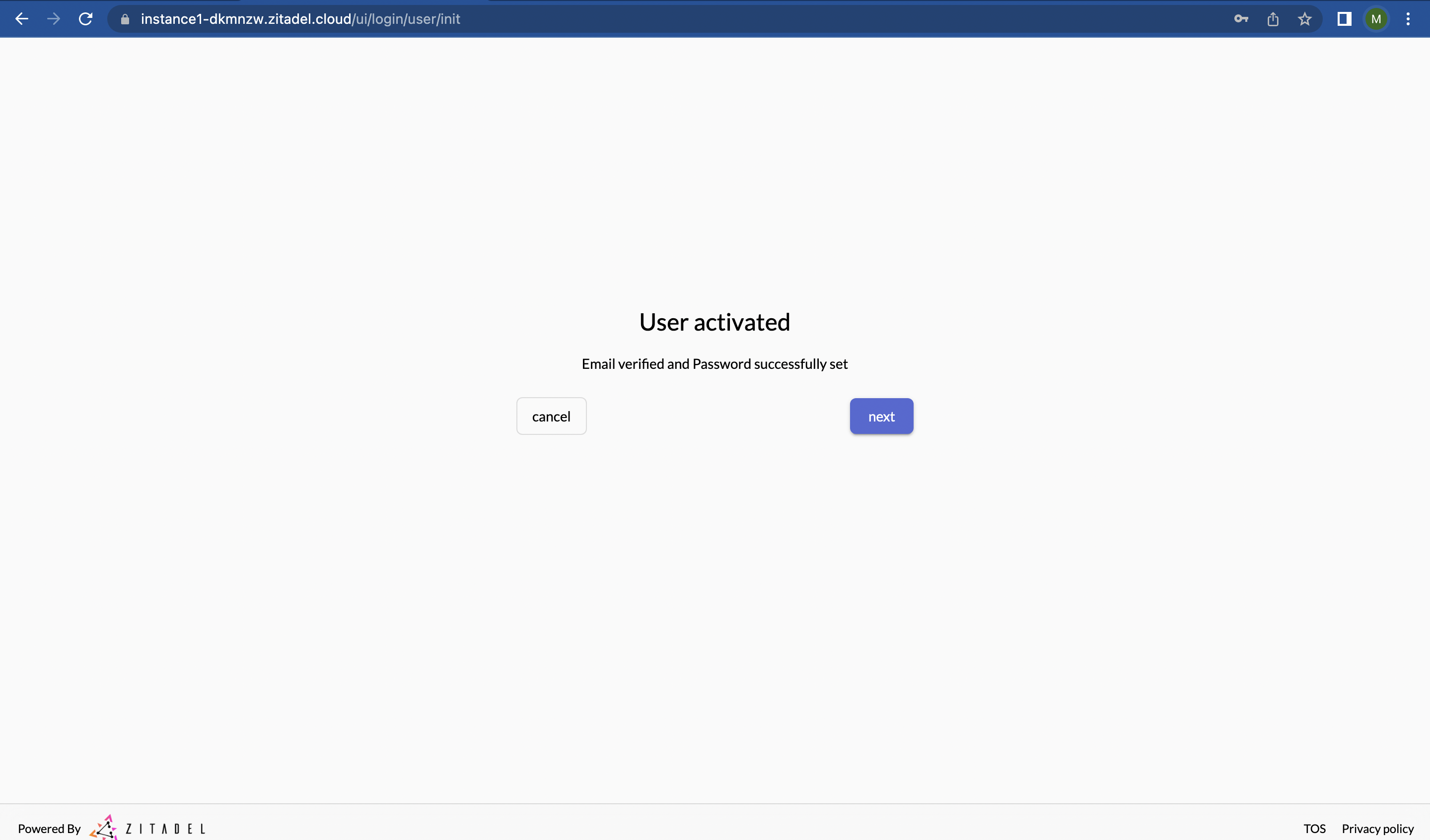
Task: Open the Privacy policy link
Action: (x=1377, y=829)
